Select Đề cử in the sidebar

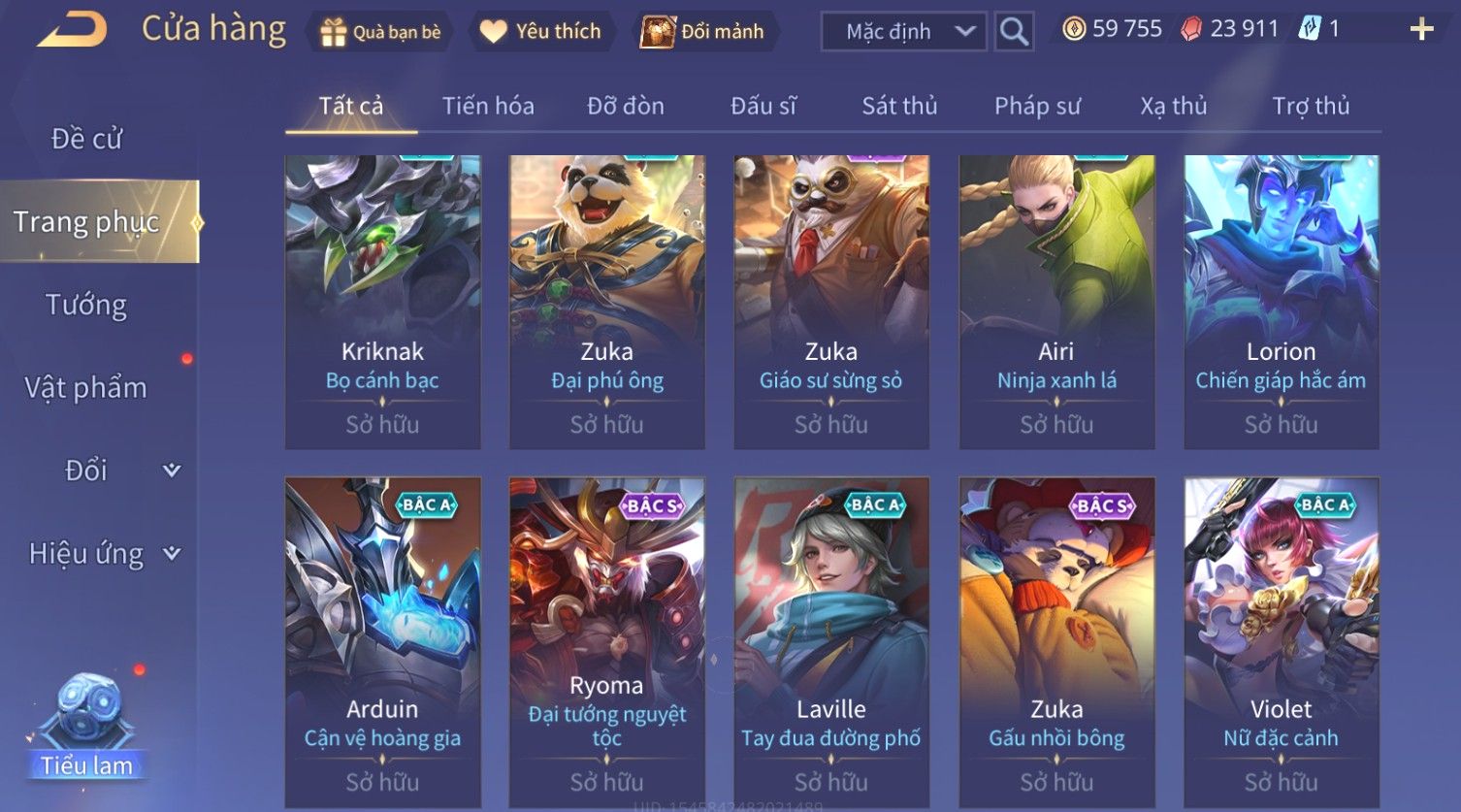click(x=86, y=139)
